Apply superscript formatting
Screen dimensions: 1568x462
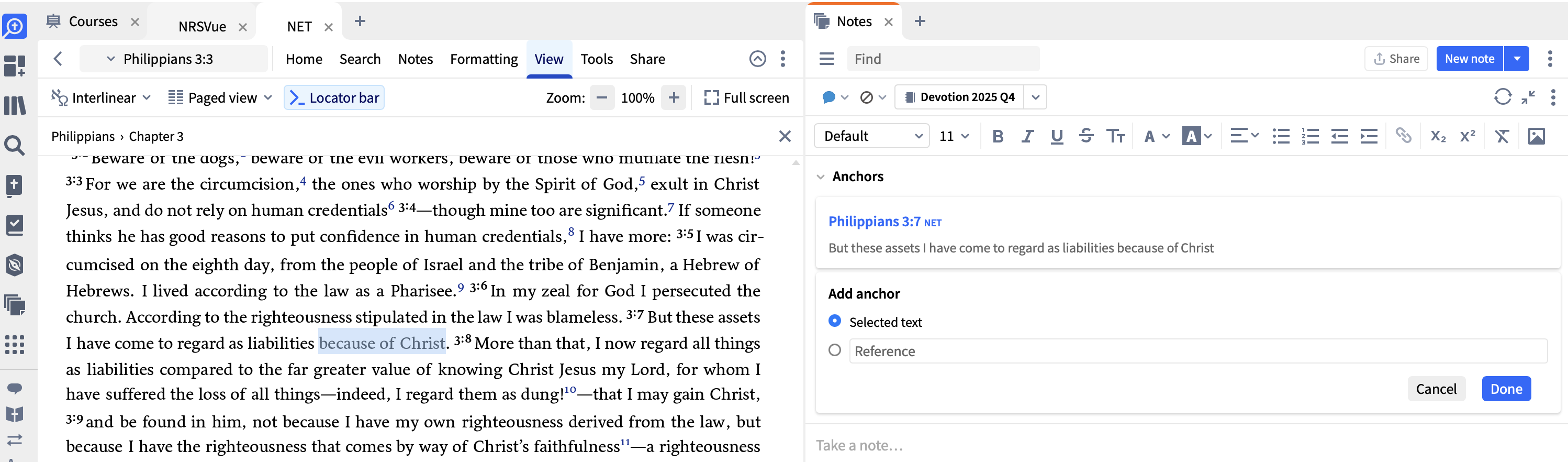(1467, 136)
